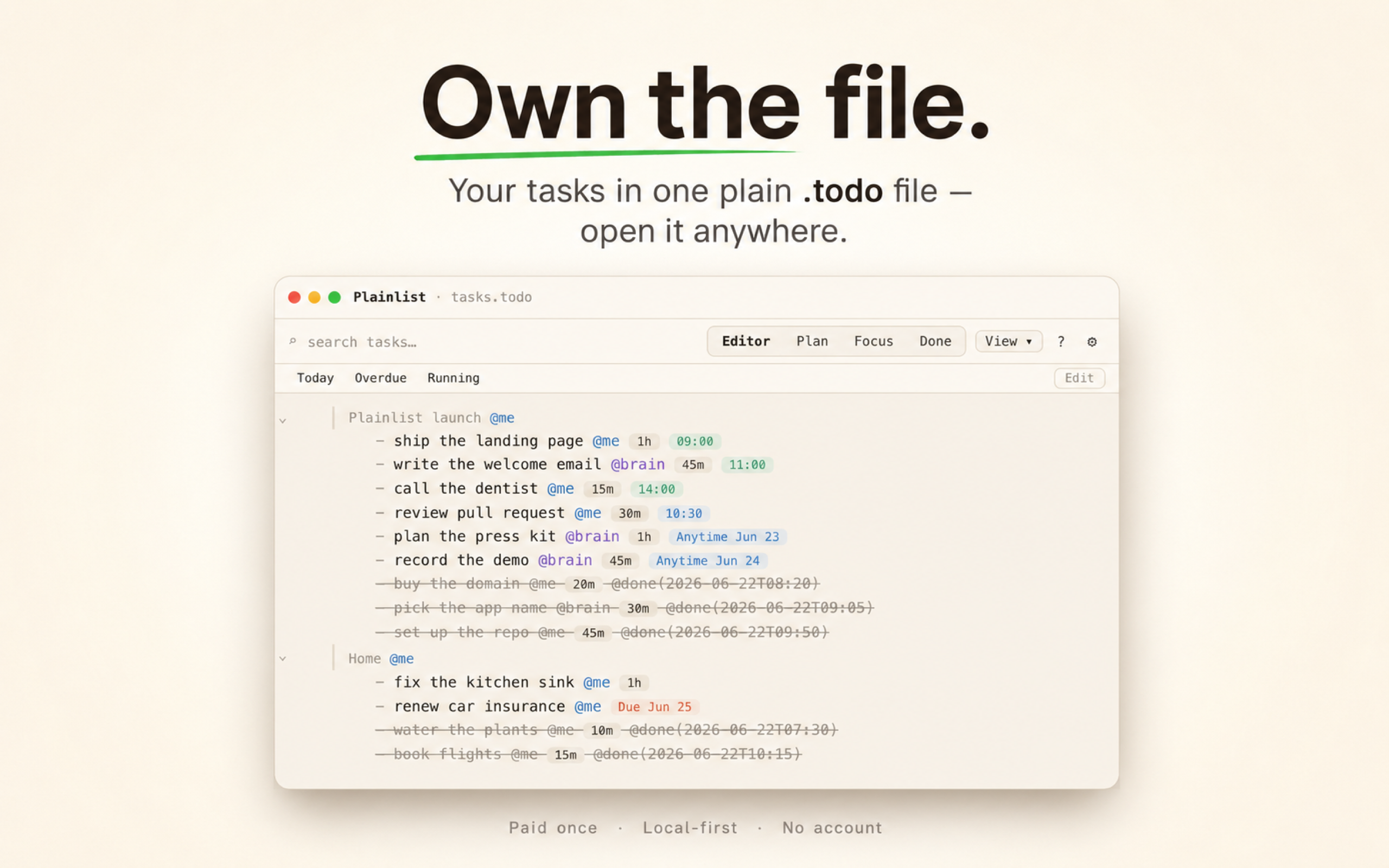Open the help question mark icon

coord(1061,342)
